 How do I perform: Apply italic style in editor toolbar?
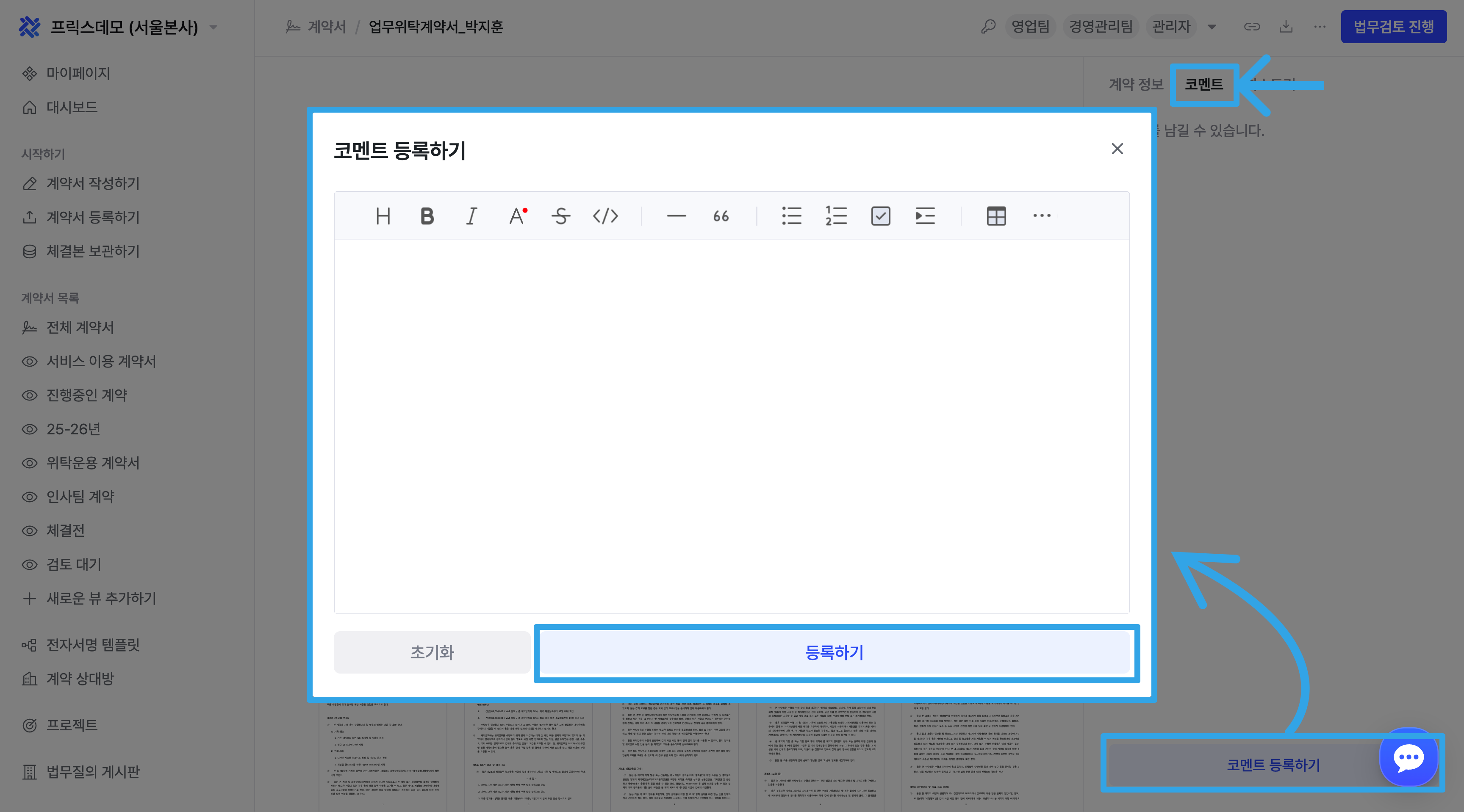point(471,216)
